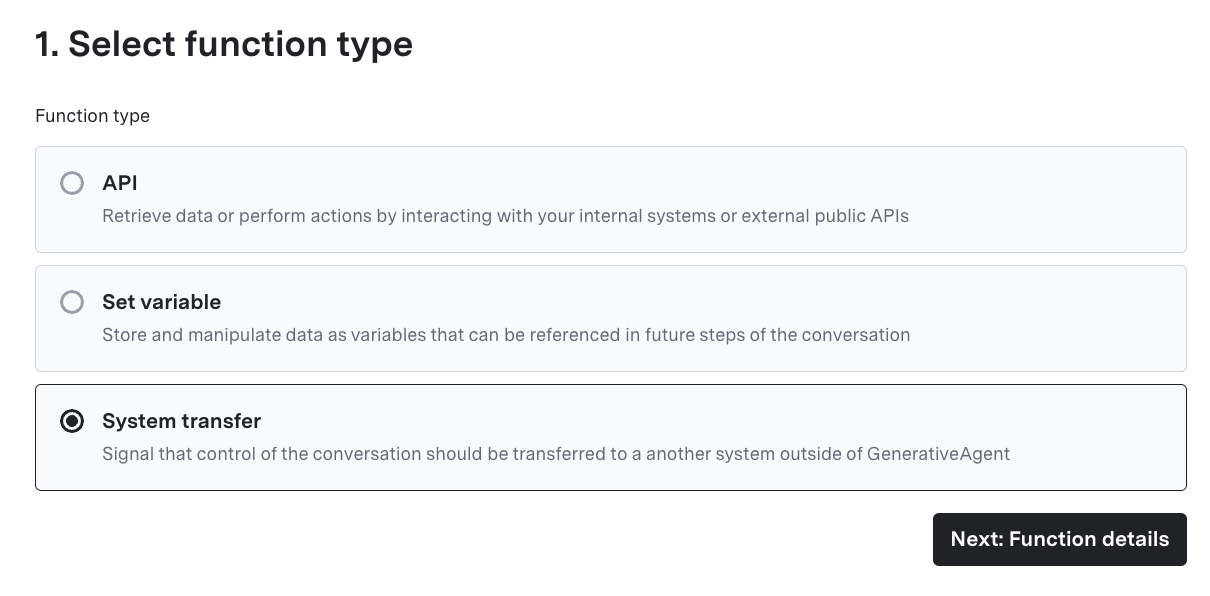1210x596 pixels.
Task: Click the Function type field label
Action: tap(92, 116)
